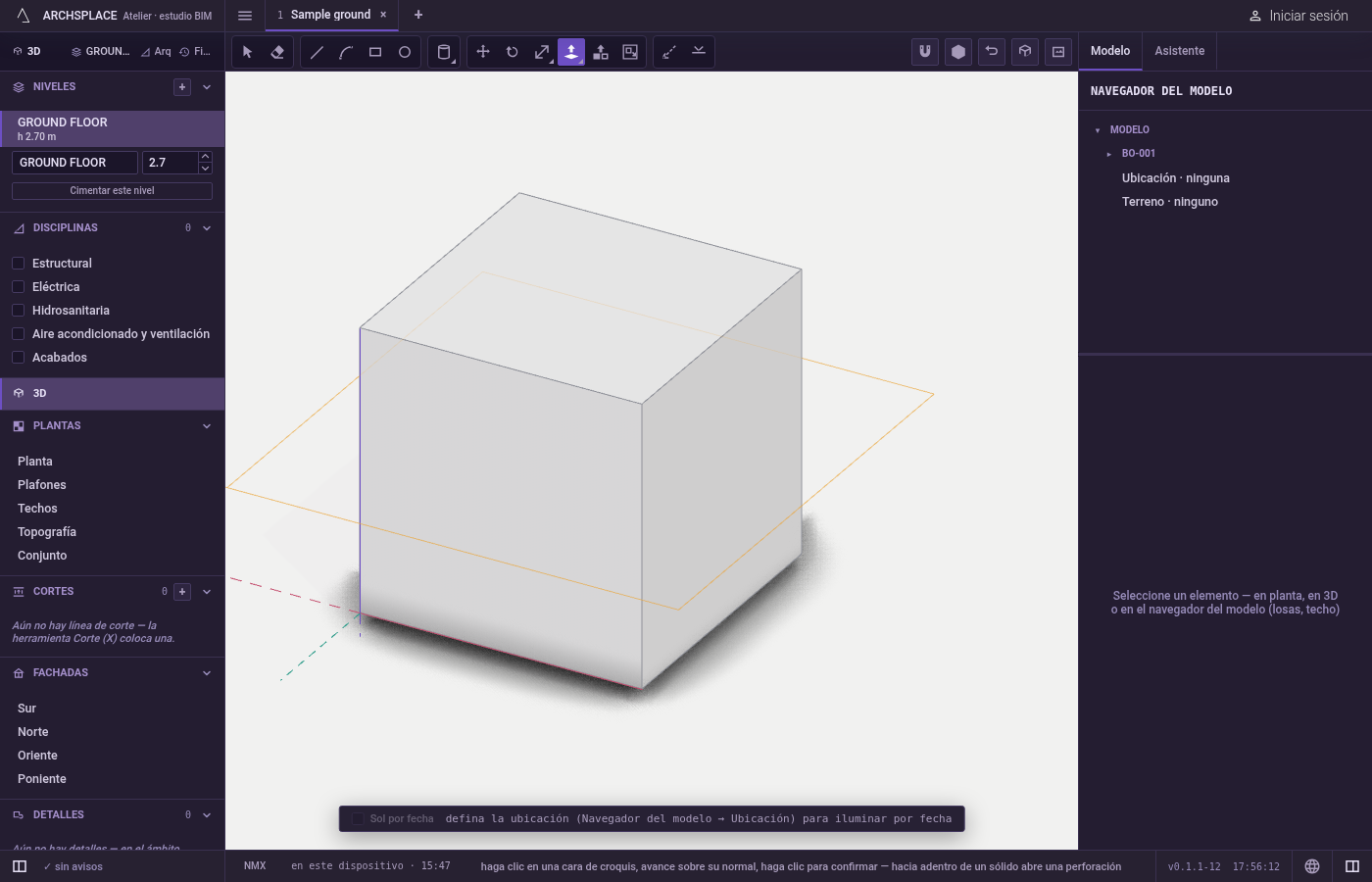Enable the Estructural discipline checkbox
Viewport: 1372px width, 882px height.
[18, 264]
